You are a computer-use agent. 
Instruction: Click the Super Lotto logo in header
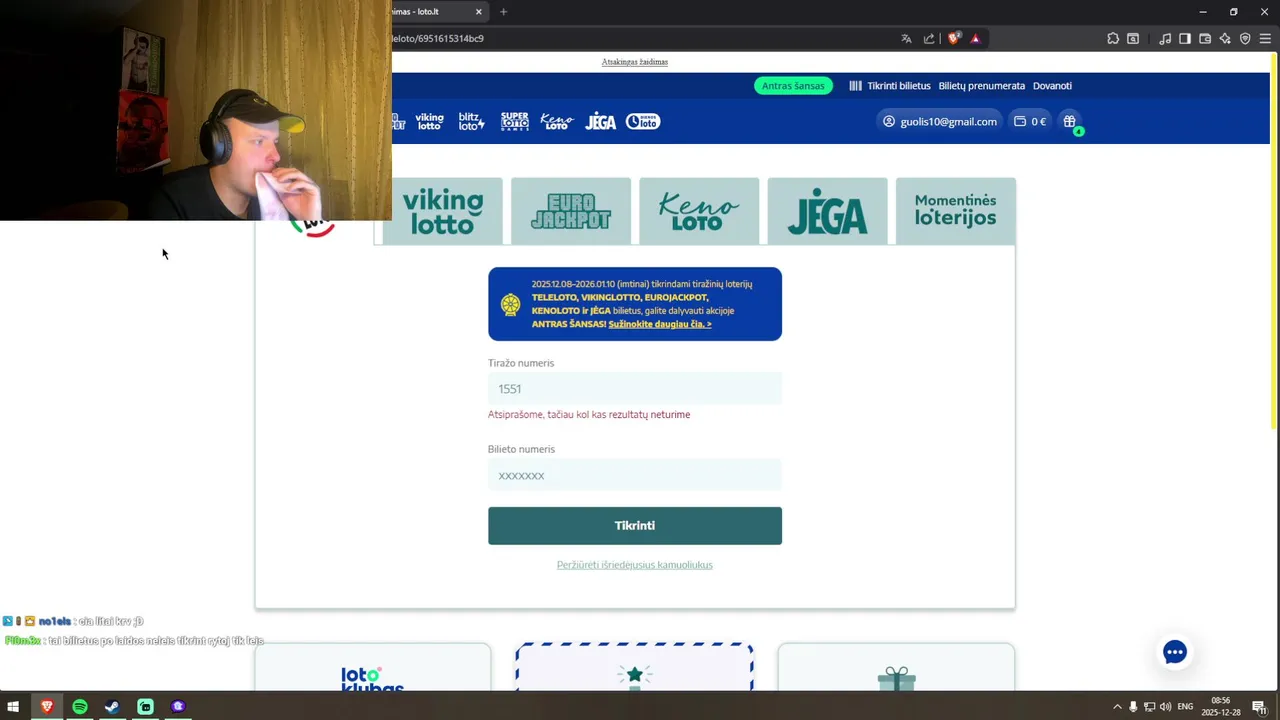(514, 121)
